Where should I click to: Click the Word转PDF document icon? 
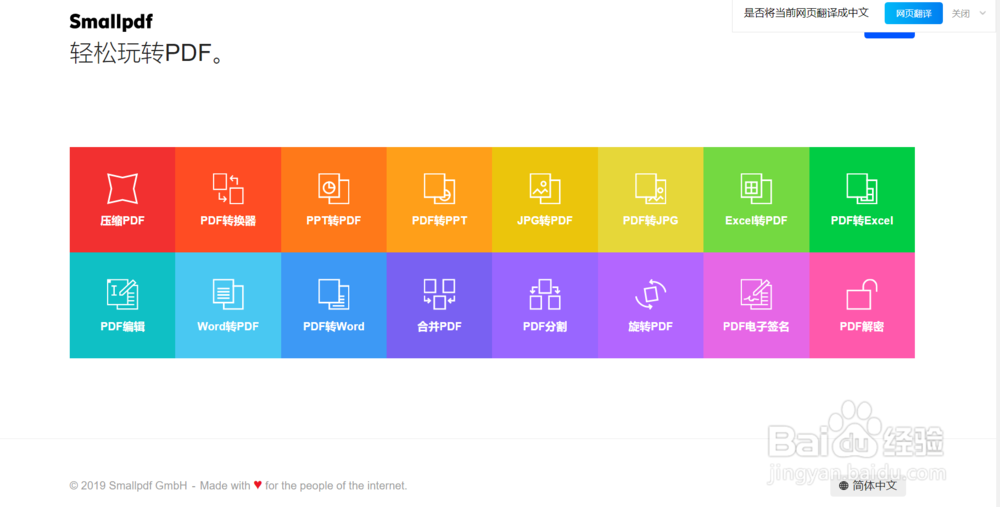(228, 294)
